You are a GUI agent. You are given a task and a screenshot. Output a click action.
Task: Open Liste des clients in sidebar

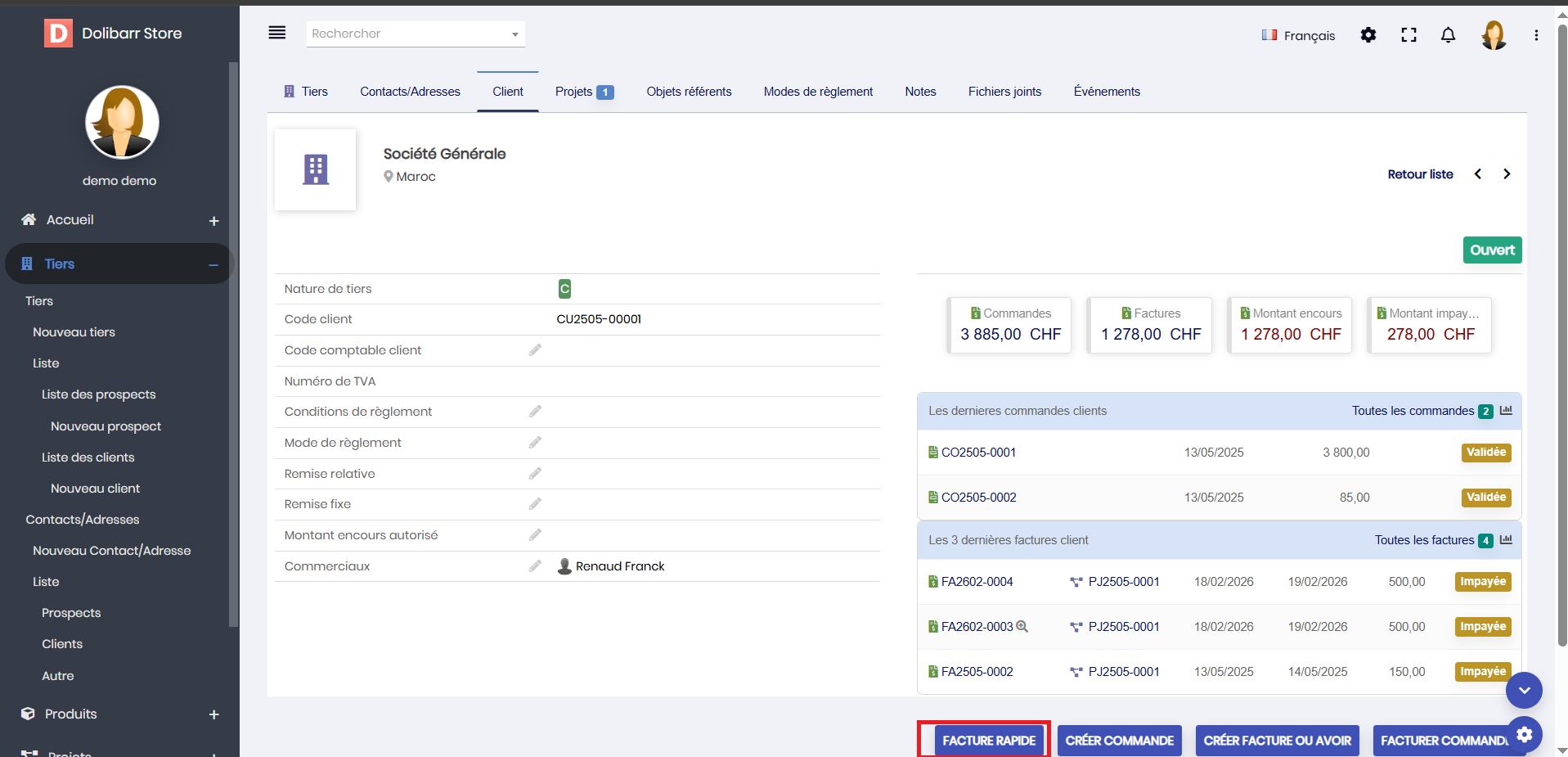pyautogui.click(x=88, y=457)
